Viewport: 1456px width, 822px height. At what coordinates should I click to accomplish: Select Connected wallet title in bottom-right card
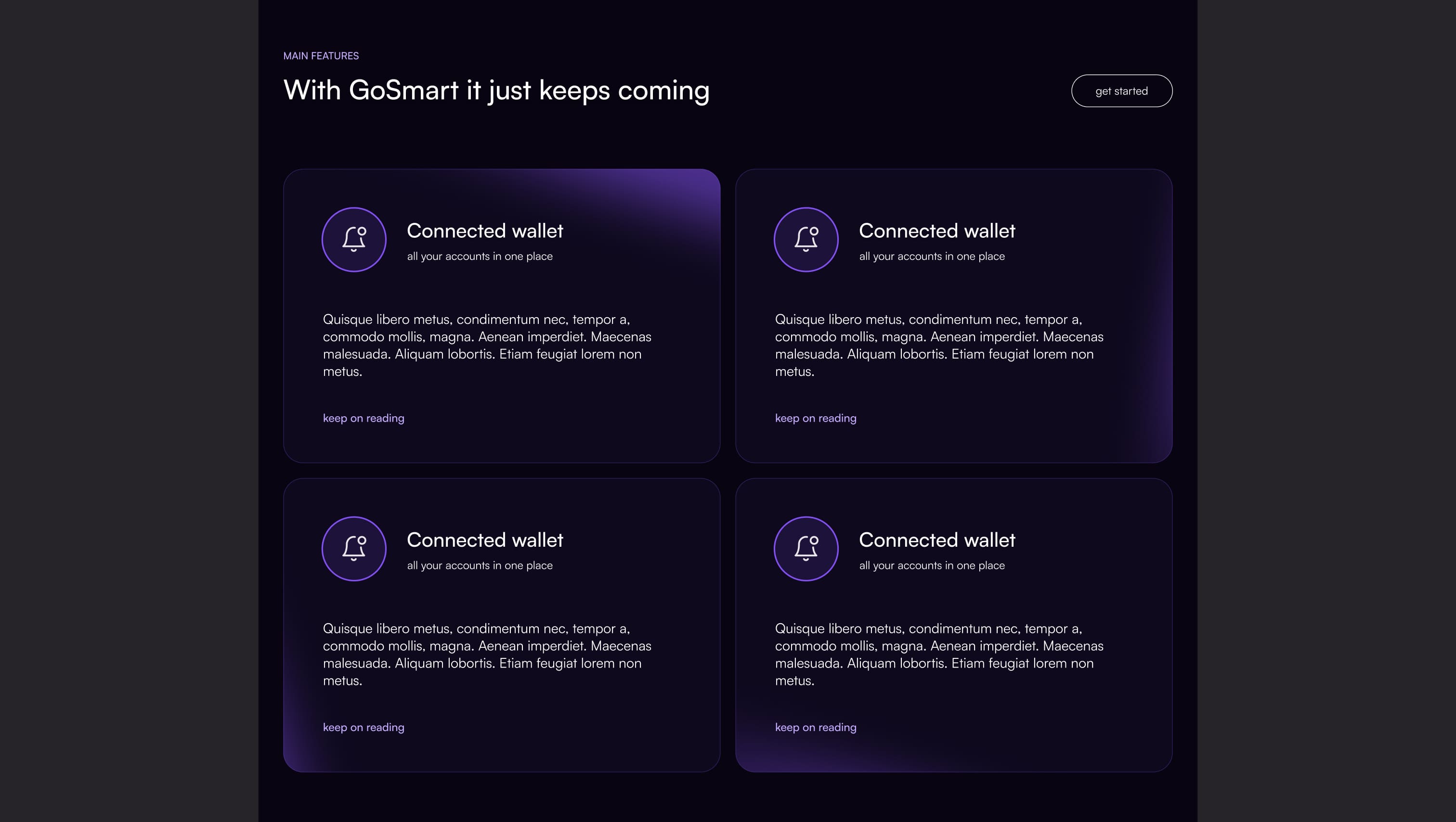(x=937, y=539)
